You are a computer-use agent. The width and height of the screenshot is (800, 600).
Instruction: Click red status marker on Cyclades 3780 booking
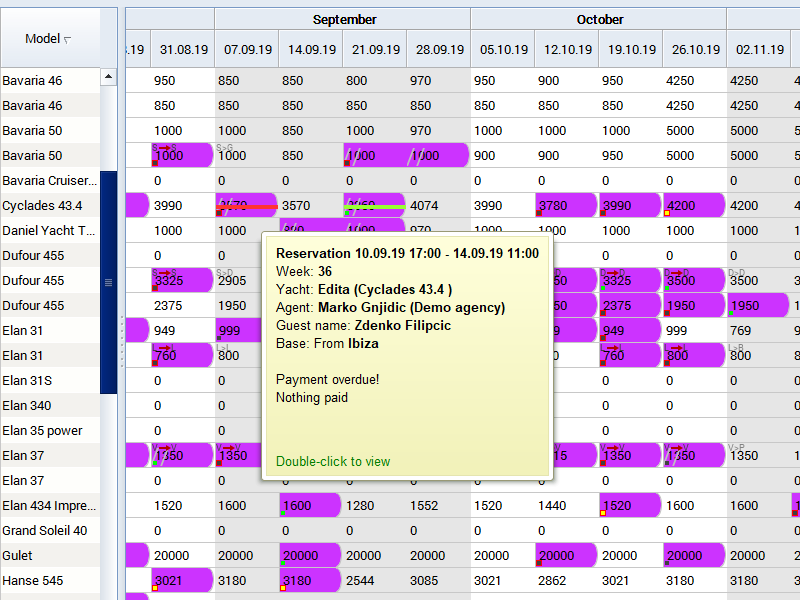[540, 213]
